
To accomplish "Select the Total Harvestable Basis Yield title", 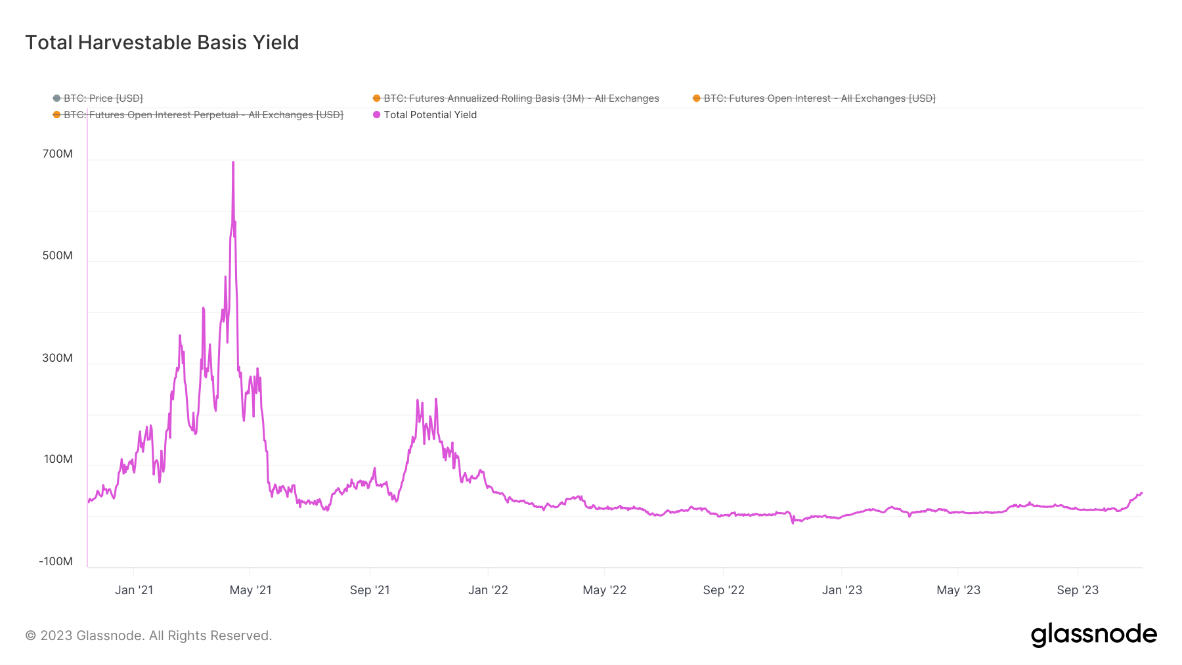I will point(160,42).
